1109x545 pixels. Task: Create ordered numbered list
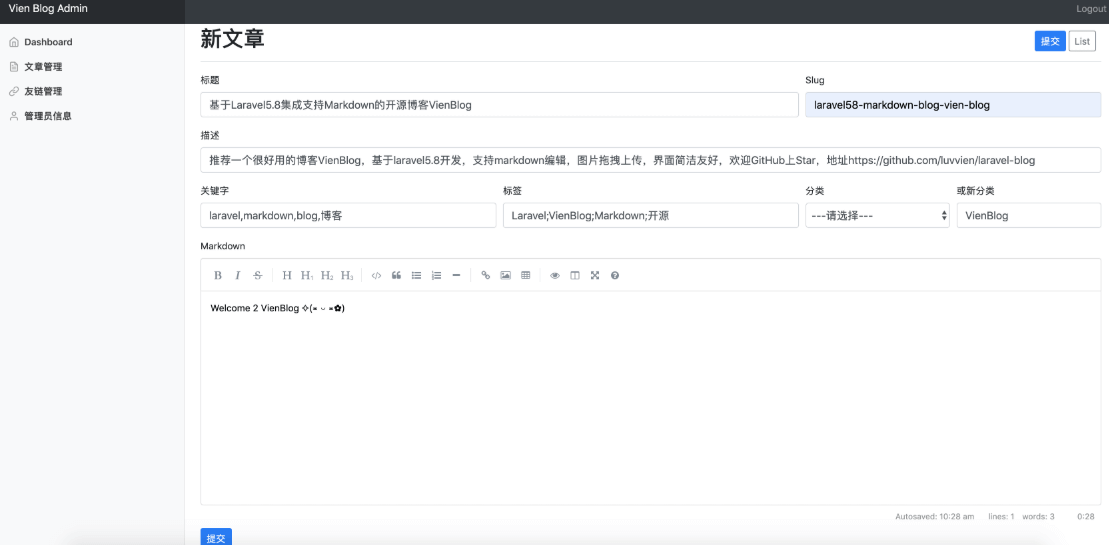(x=436, y=276)
